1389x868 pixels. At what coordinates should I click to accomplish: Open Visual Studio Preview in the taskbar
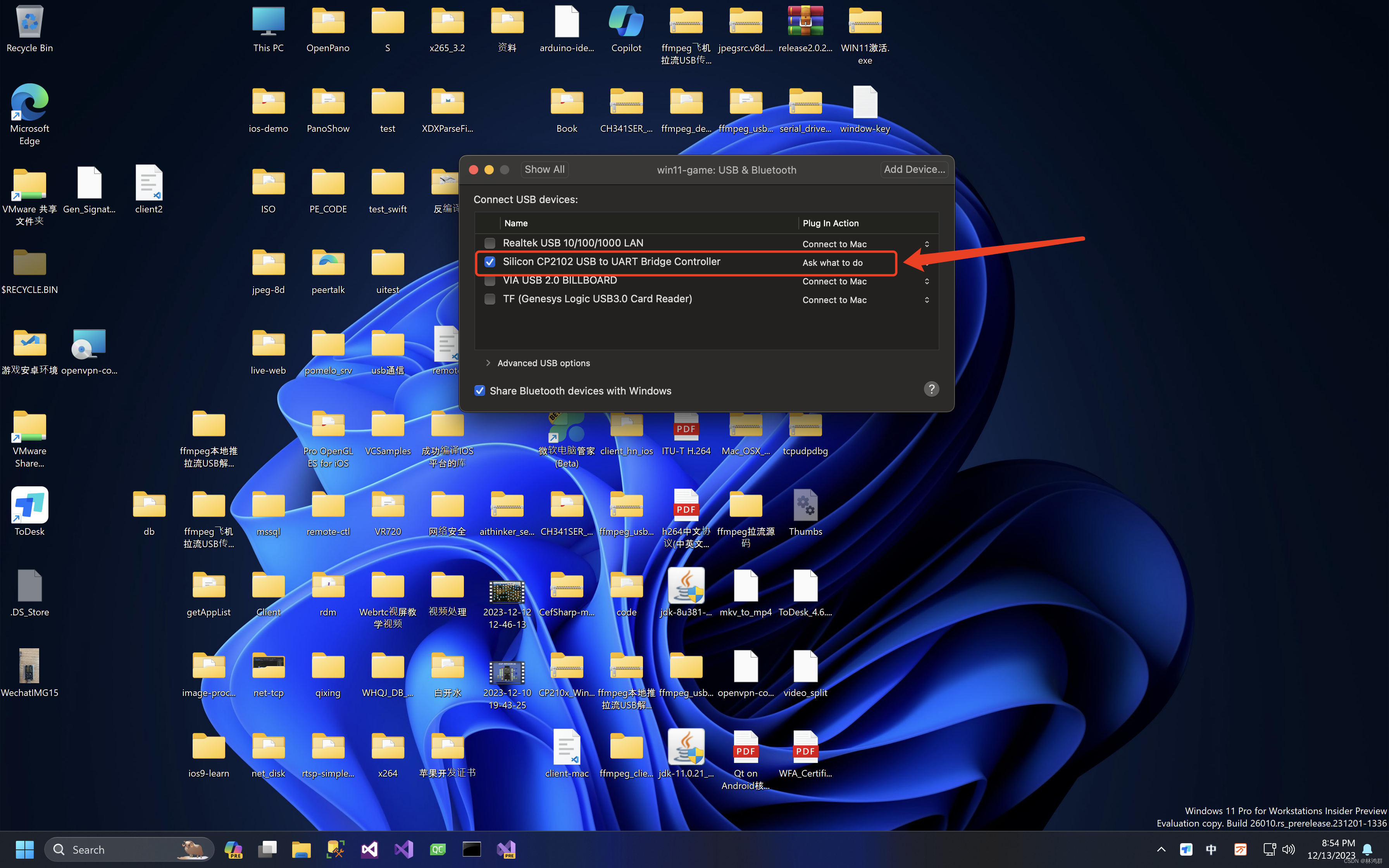[506, 850]
